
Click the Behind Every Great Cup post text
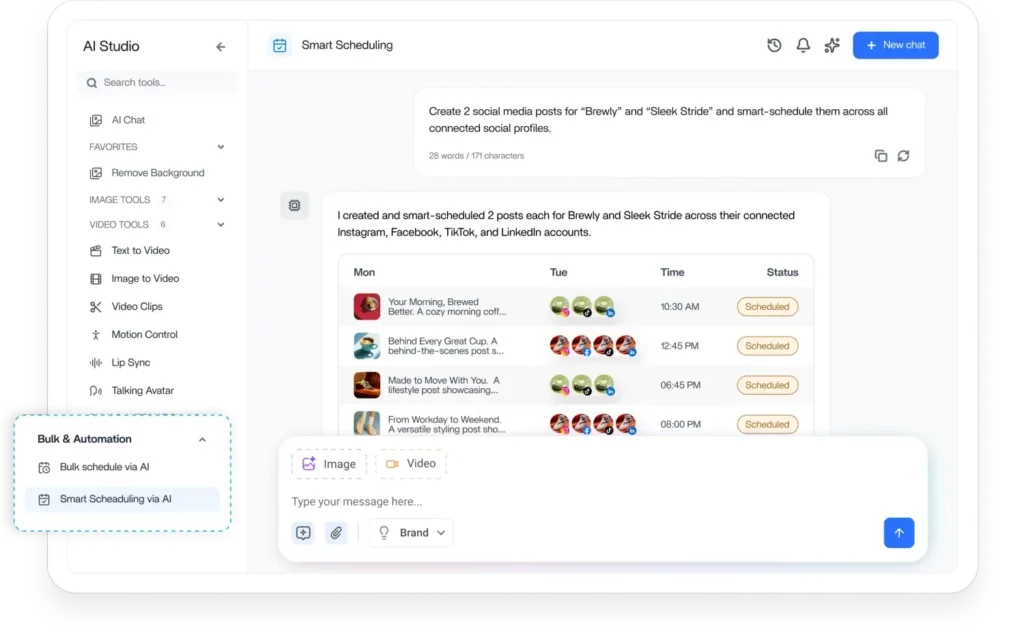(x=445, y=346)
